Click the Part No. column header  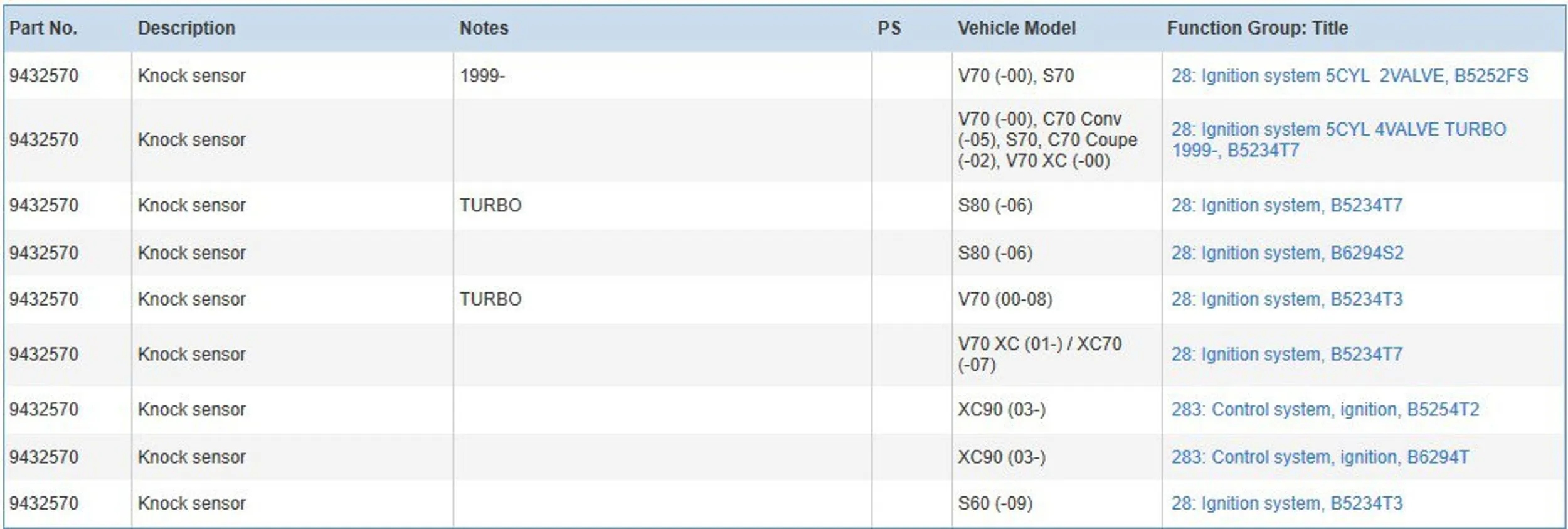point(43,28)
